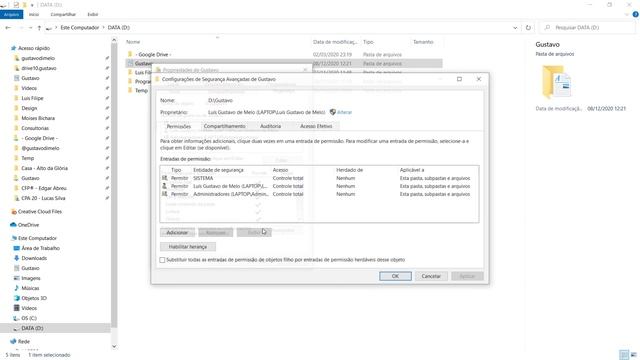This screenshot has height=360, width=640.
Task: Expand the ribbon chevron
Action: (x=627, y=14)
